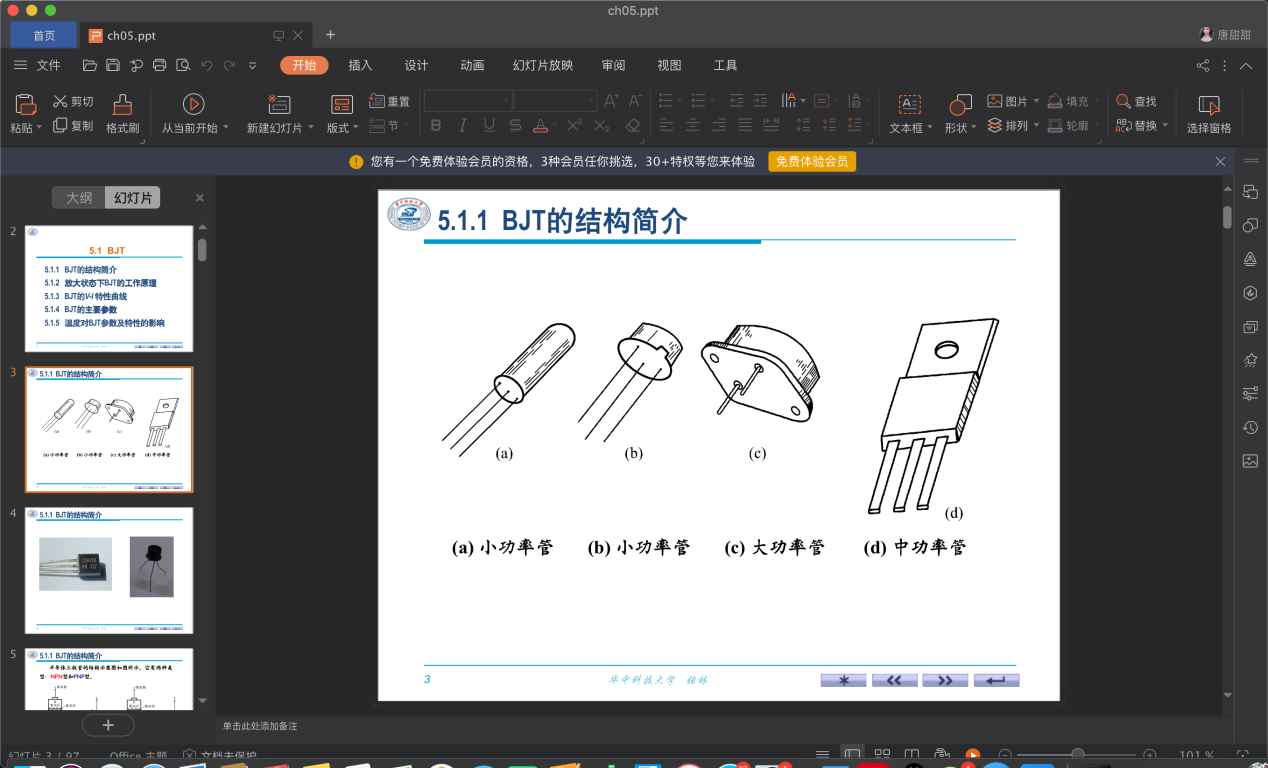This screenshot has height=768, width=1268.
Task: Click the zoom slider handle in status bar
Action: tap(1077, 754)
